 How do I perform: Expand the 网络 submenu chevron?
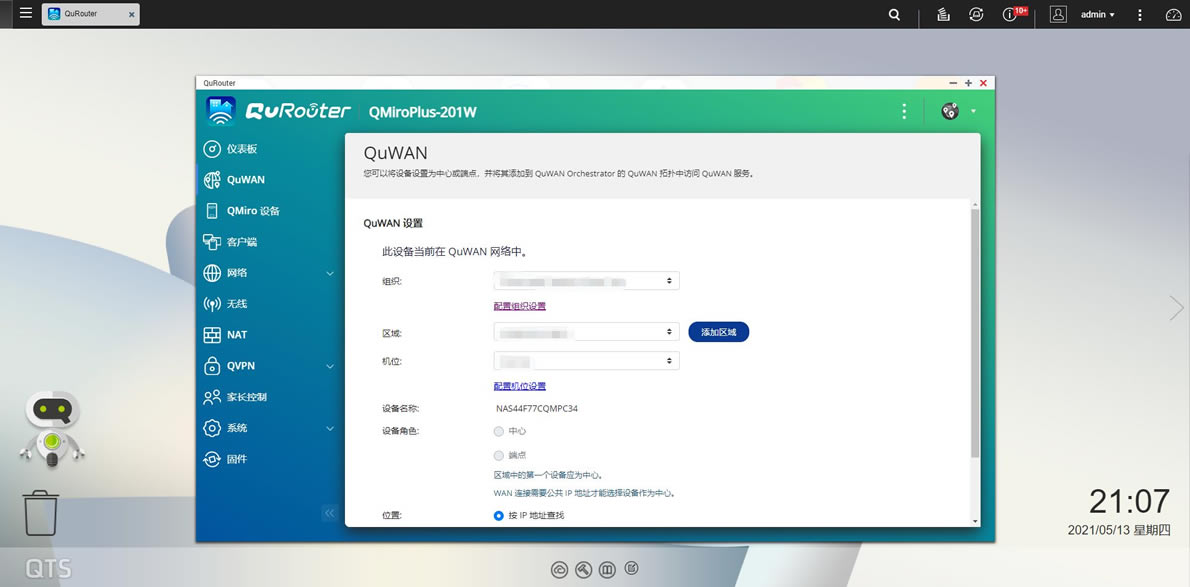point(329,273)
